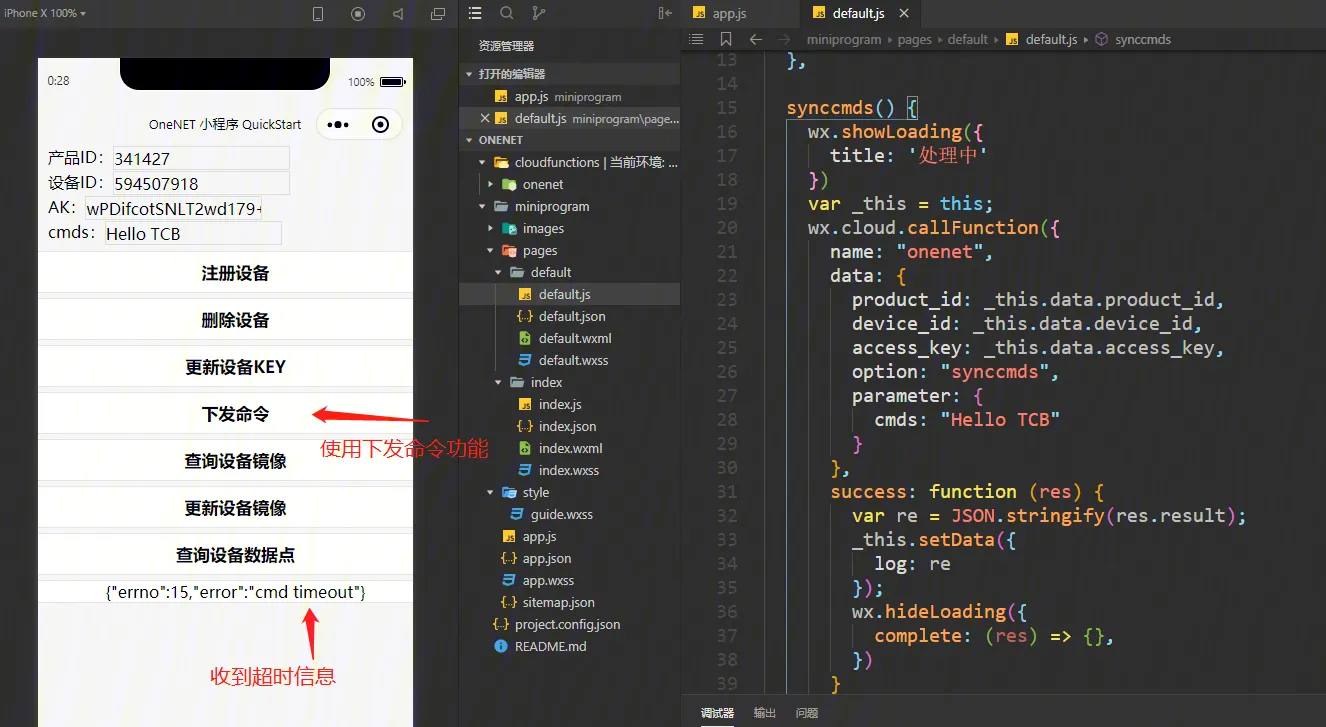Collapse the 打开的编辑器 section
Viewport: 1326px width, 727px height.
click(469, 74)
